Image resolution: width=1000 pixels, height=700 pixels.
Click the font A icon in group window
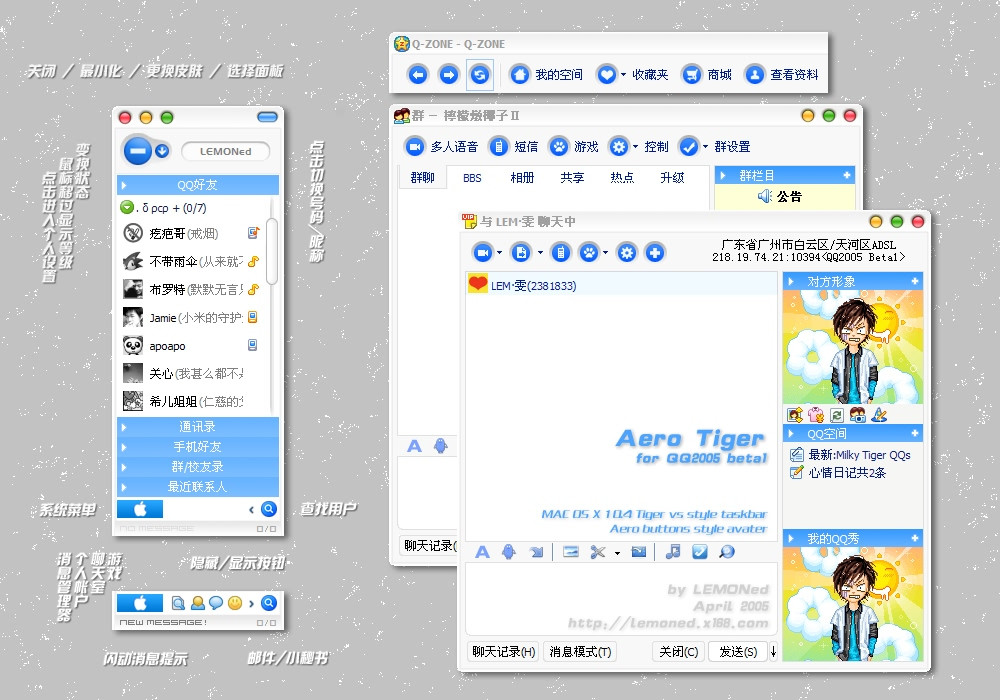(415, 446)
